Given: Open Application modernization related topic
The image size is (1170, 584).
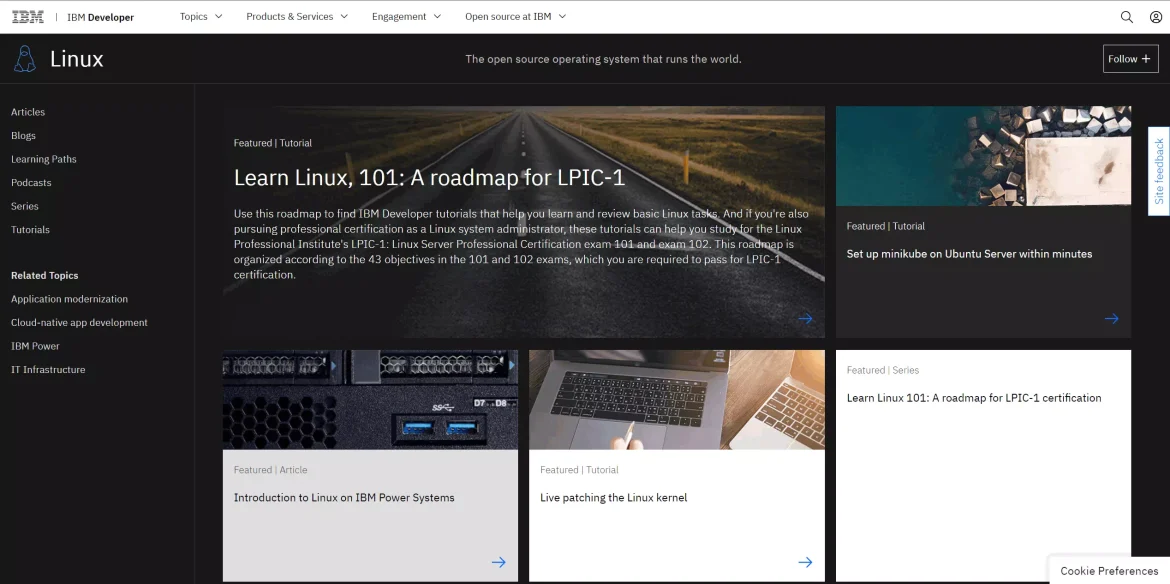Looking at the screenshot, I should pos(69,299).
